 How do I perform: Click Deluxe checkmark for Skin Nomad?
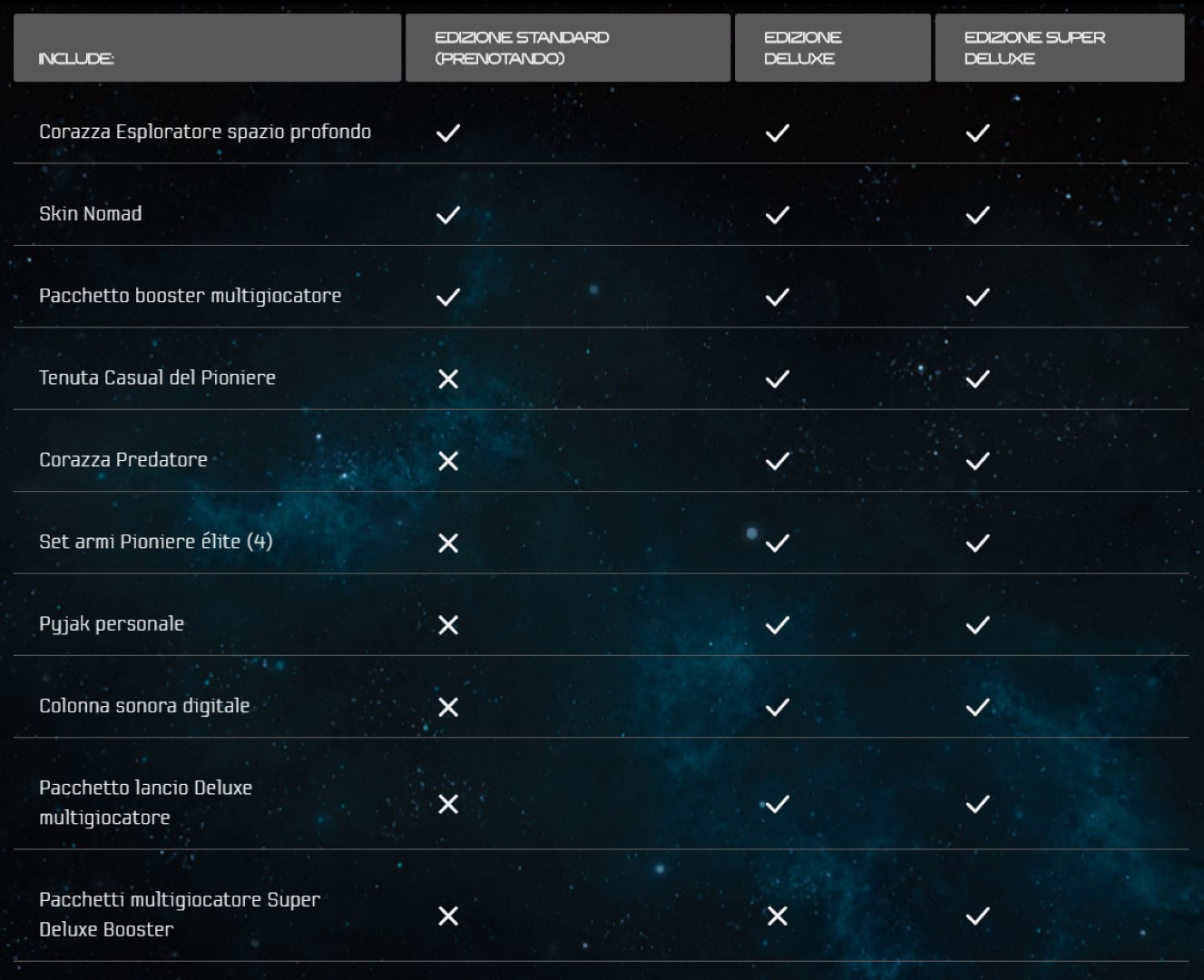pos(778,215)
